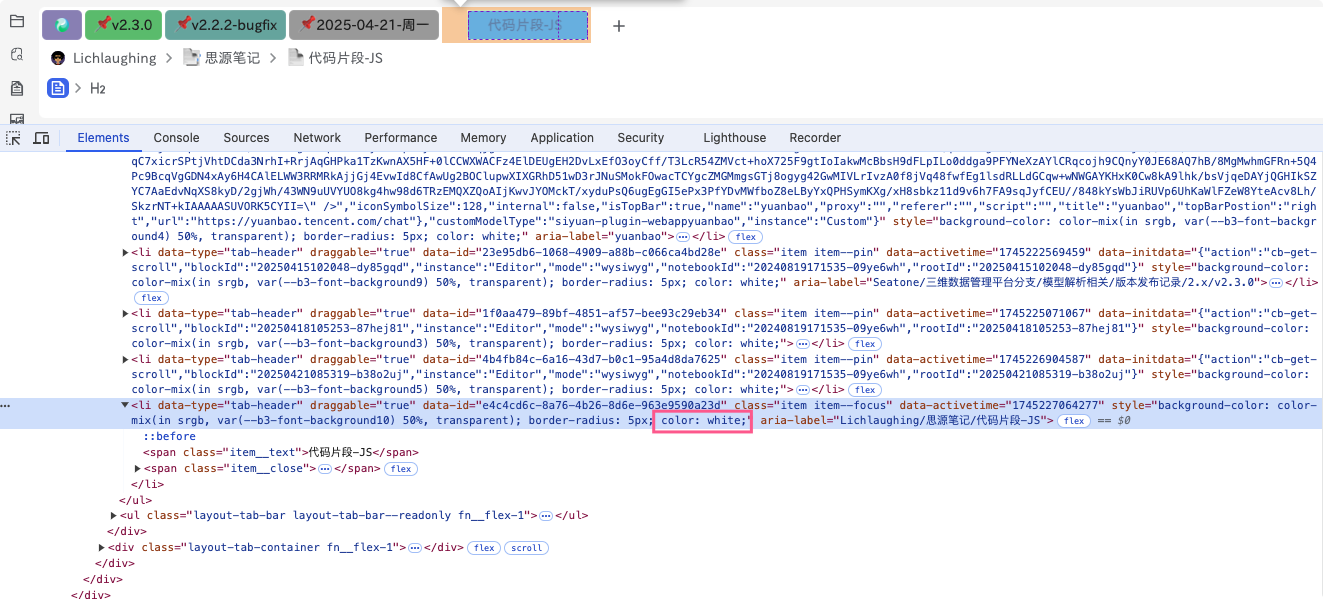Open the purple pinned tab with swirl icon
Image resolution: width=1323 pixels, height=599 pixels.
[61, 25]
